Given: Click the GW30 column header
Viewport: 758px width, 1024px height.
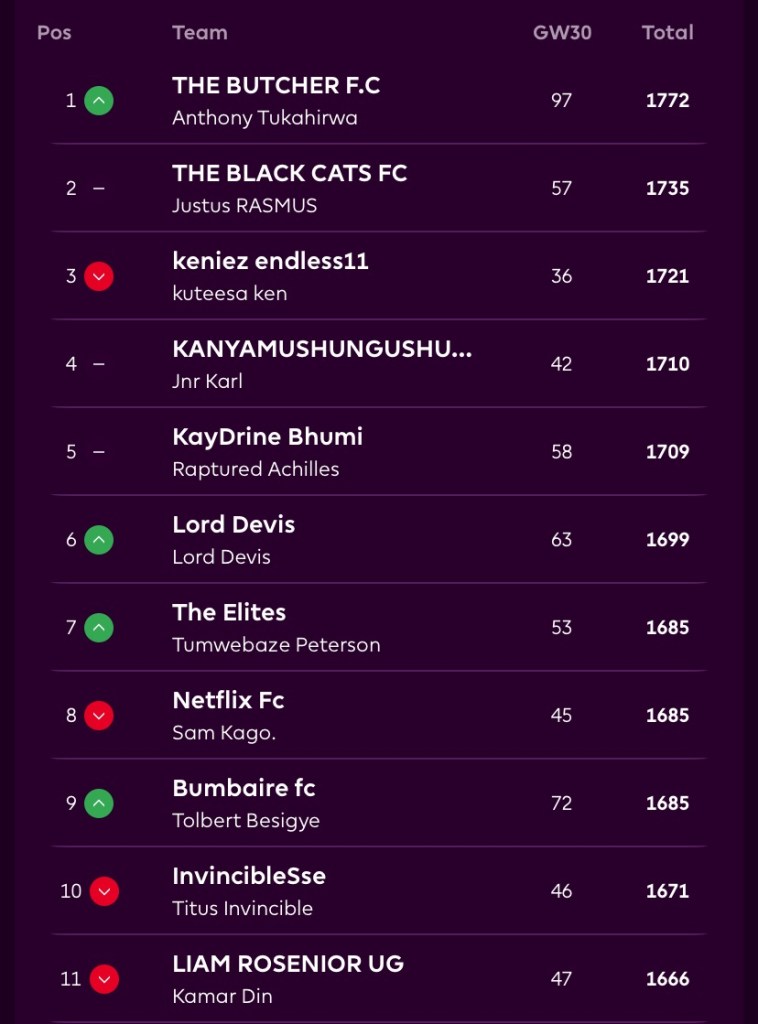Looking at the screenshot, I should (562, 32).
